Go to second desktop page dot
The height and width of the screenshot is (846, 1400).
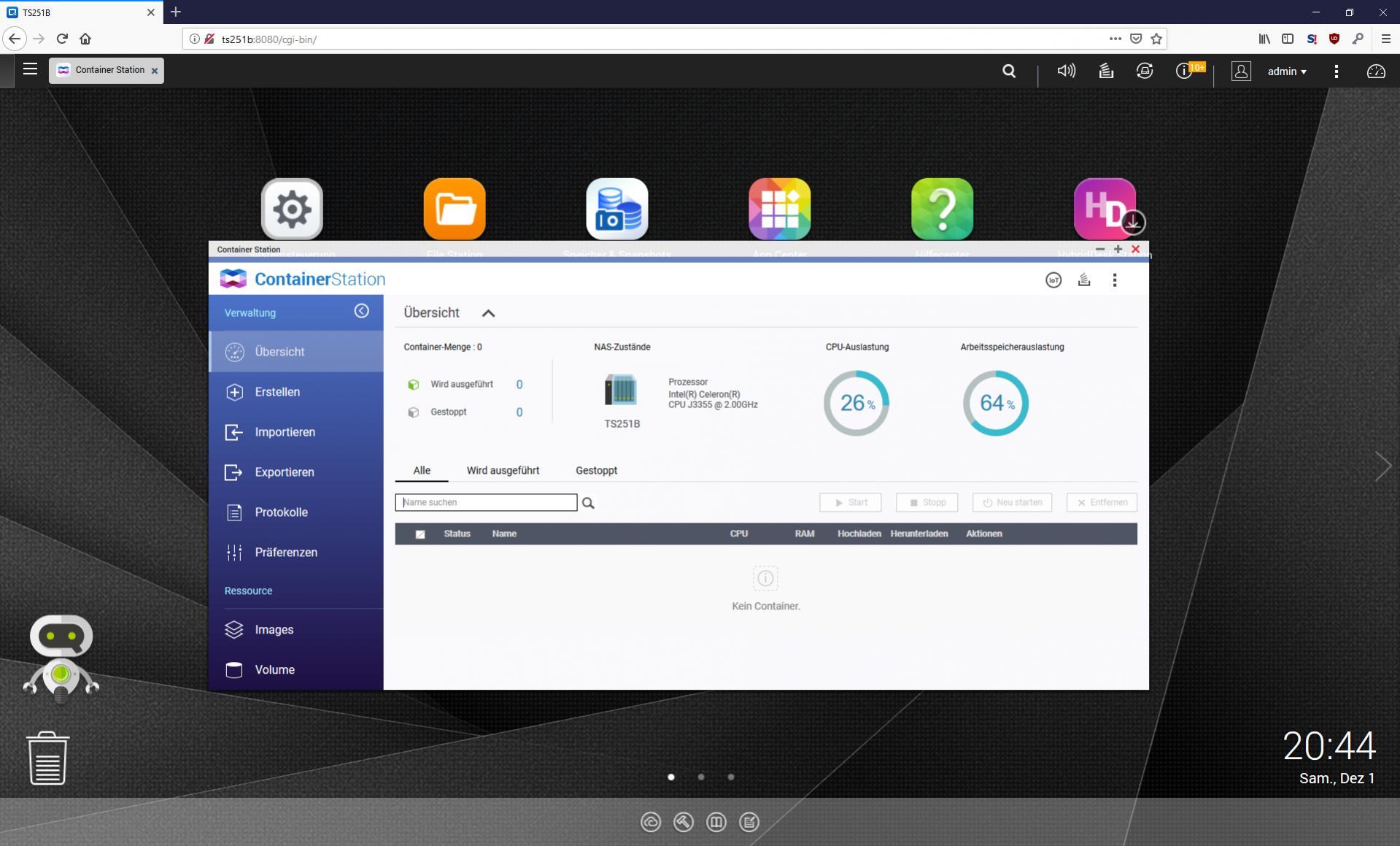pyautogui.click(x=701, y=777)
